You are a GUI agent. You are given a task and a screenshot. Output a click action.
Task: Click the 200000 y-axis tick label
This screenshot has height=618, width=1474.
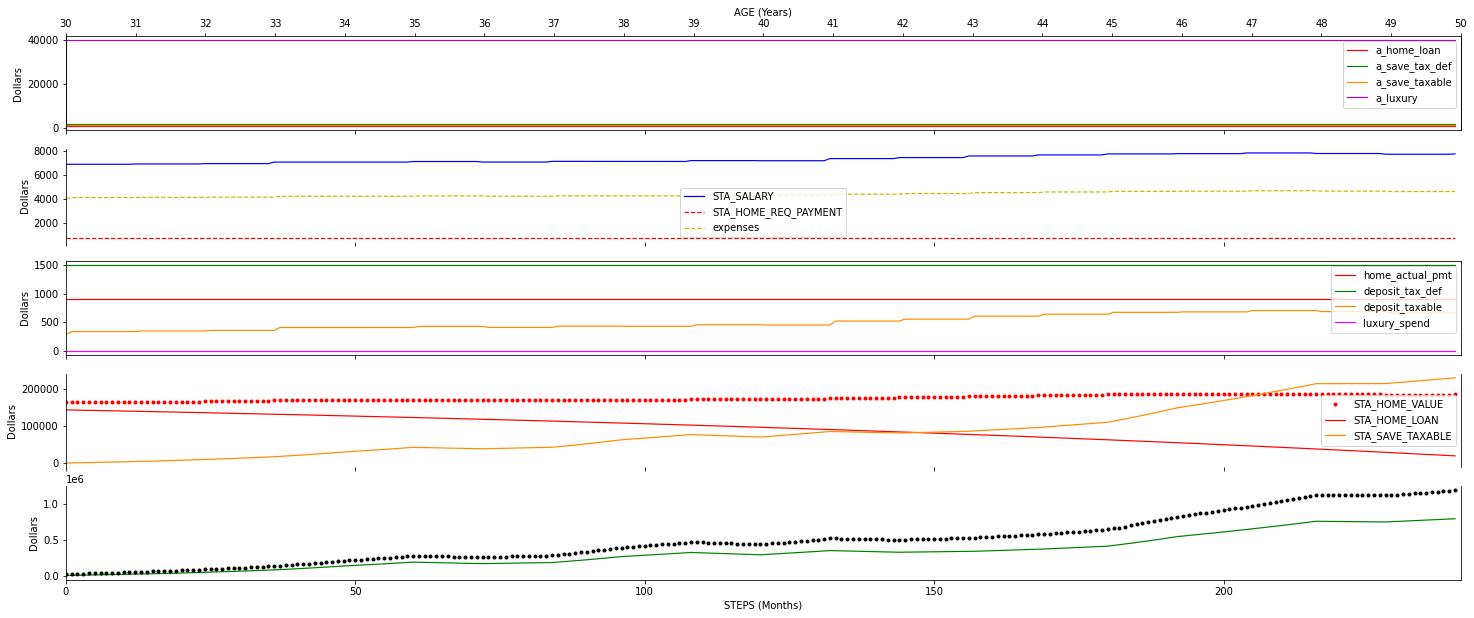[40, 389]
